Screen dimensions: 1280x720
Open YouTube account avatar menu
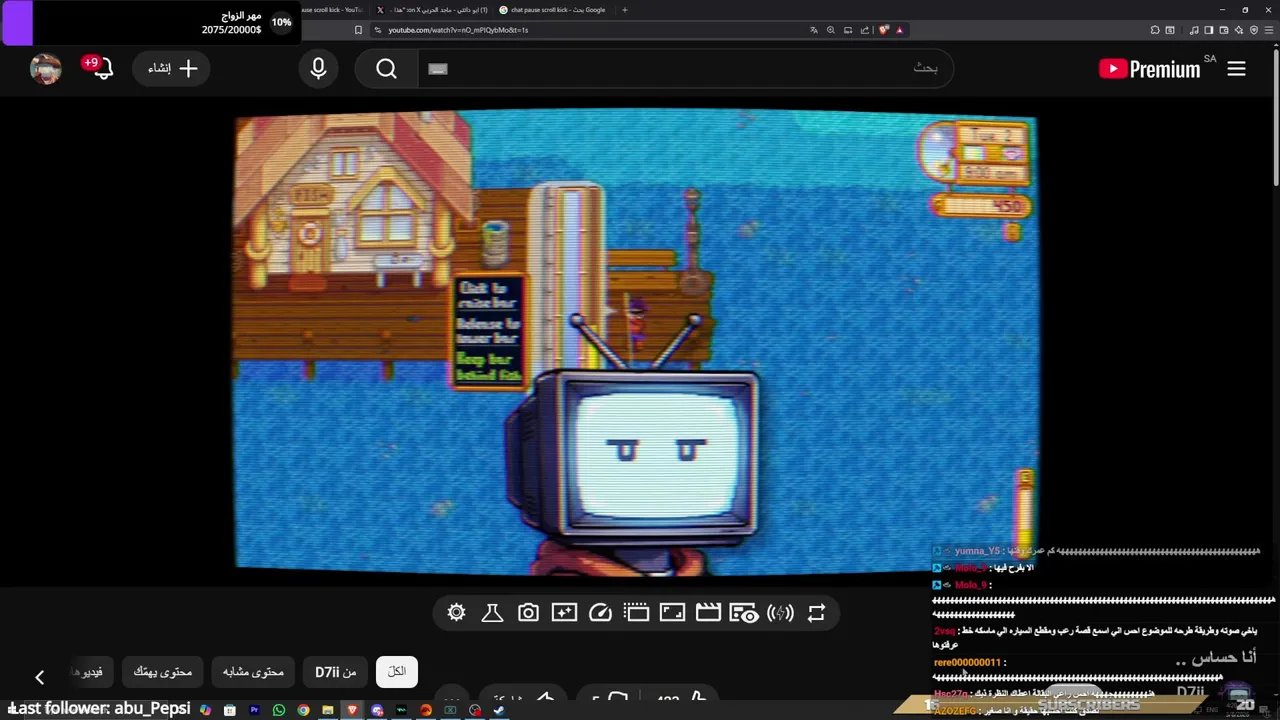pyautogui.click(x=45, y=68)
